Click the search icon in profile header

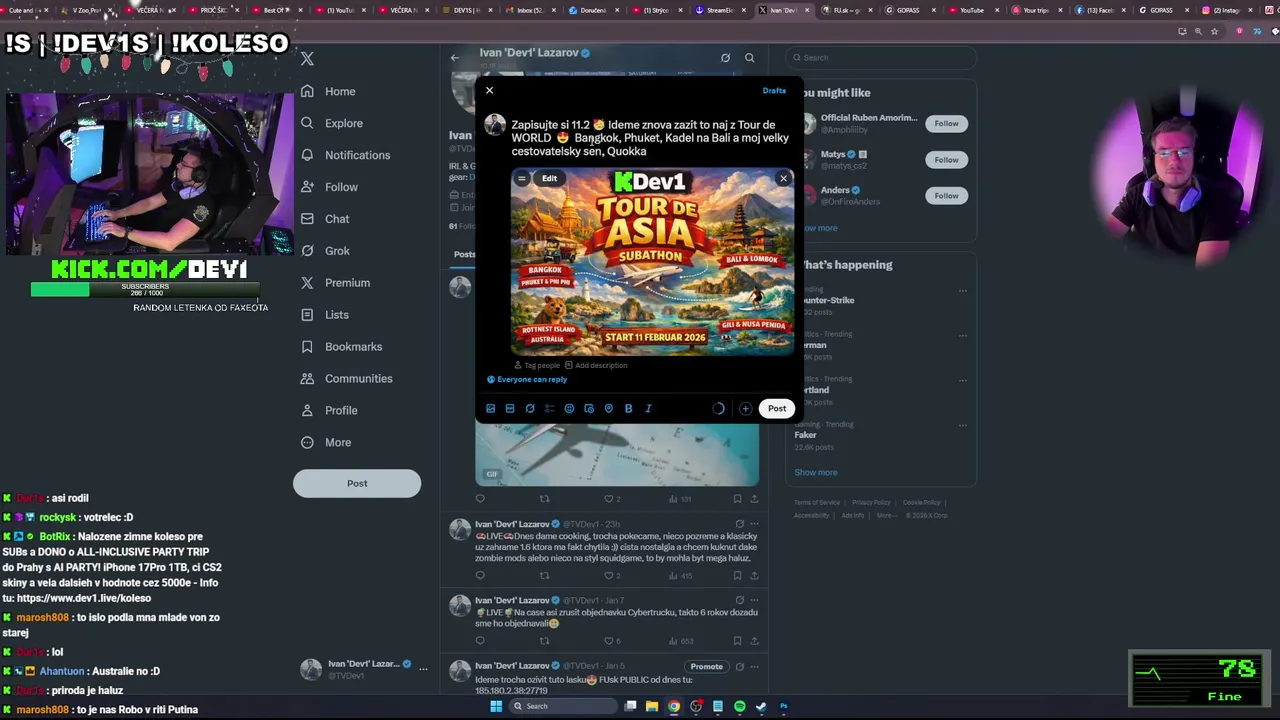coord(749,58)
